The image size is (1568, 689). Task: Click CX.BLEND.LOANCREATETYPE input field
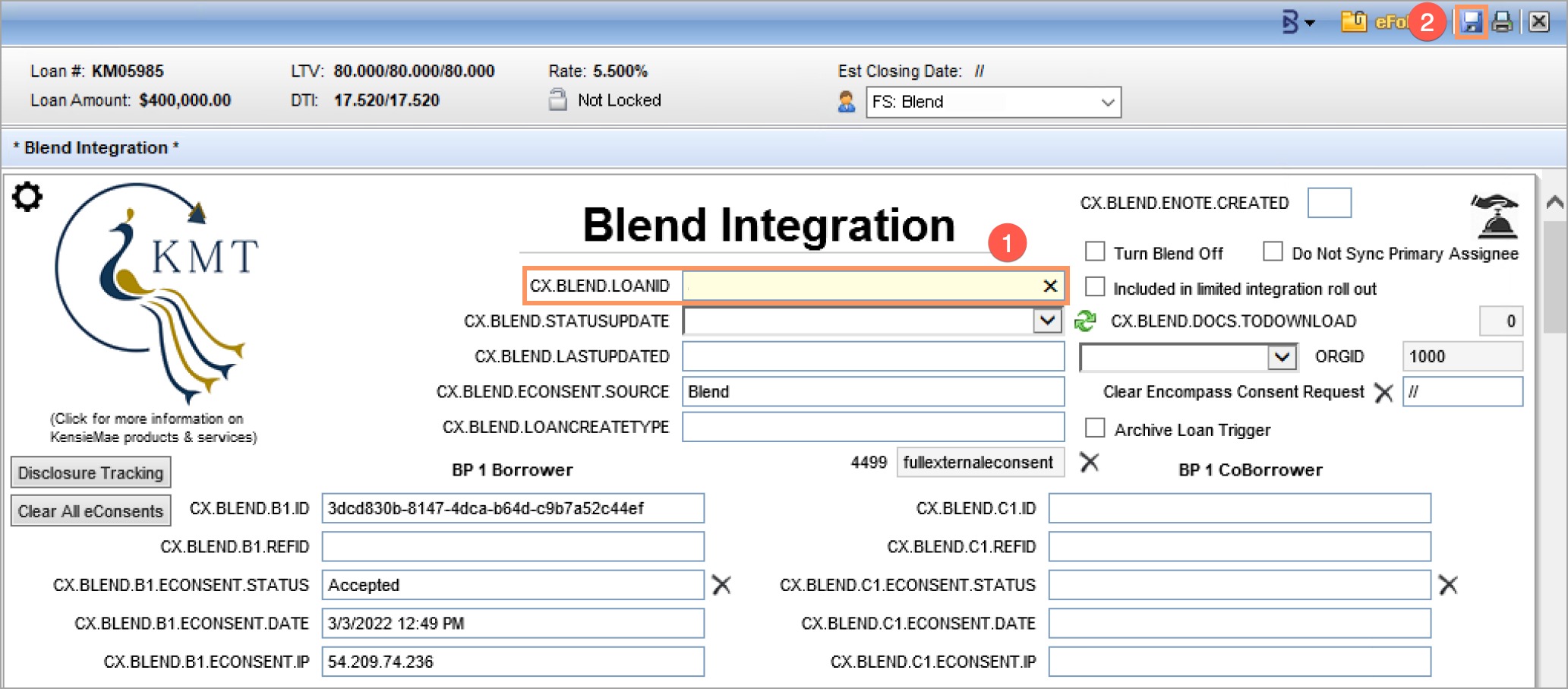pyautogui.click(x=873, y=427)
